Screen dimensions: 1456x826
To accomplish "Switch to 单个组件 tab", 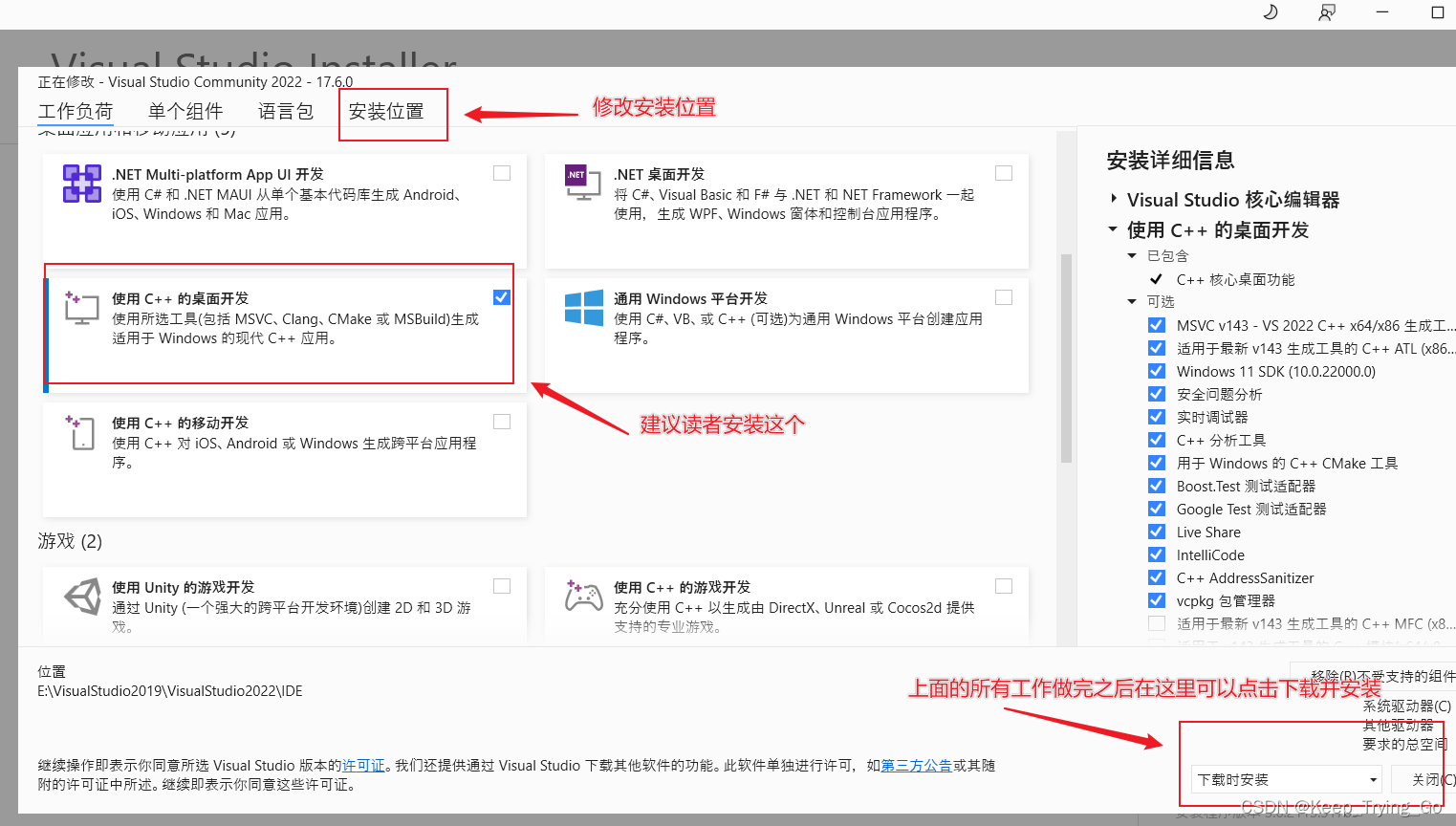I will point(185,111).
